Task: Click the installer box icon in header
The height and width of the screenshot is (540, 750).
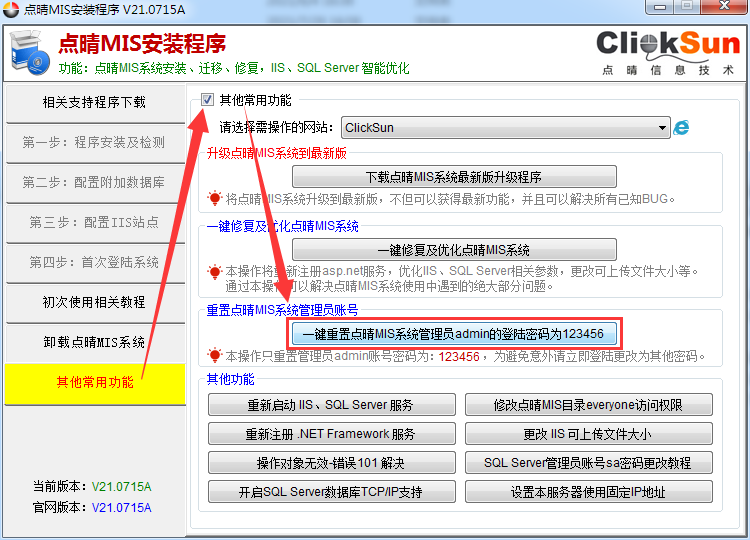Action: coord(30,53)
